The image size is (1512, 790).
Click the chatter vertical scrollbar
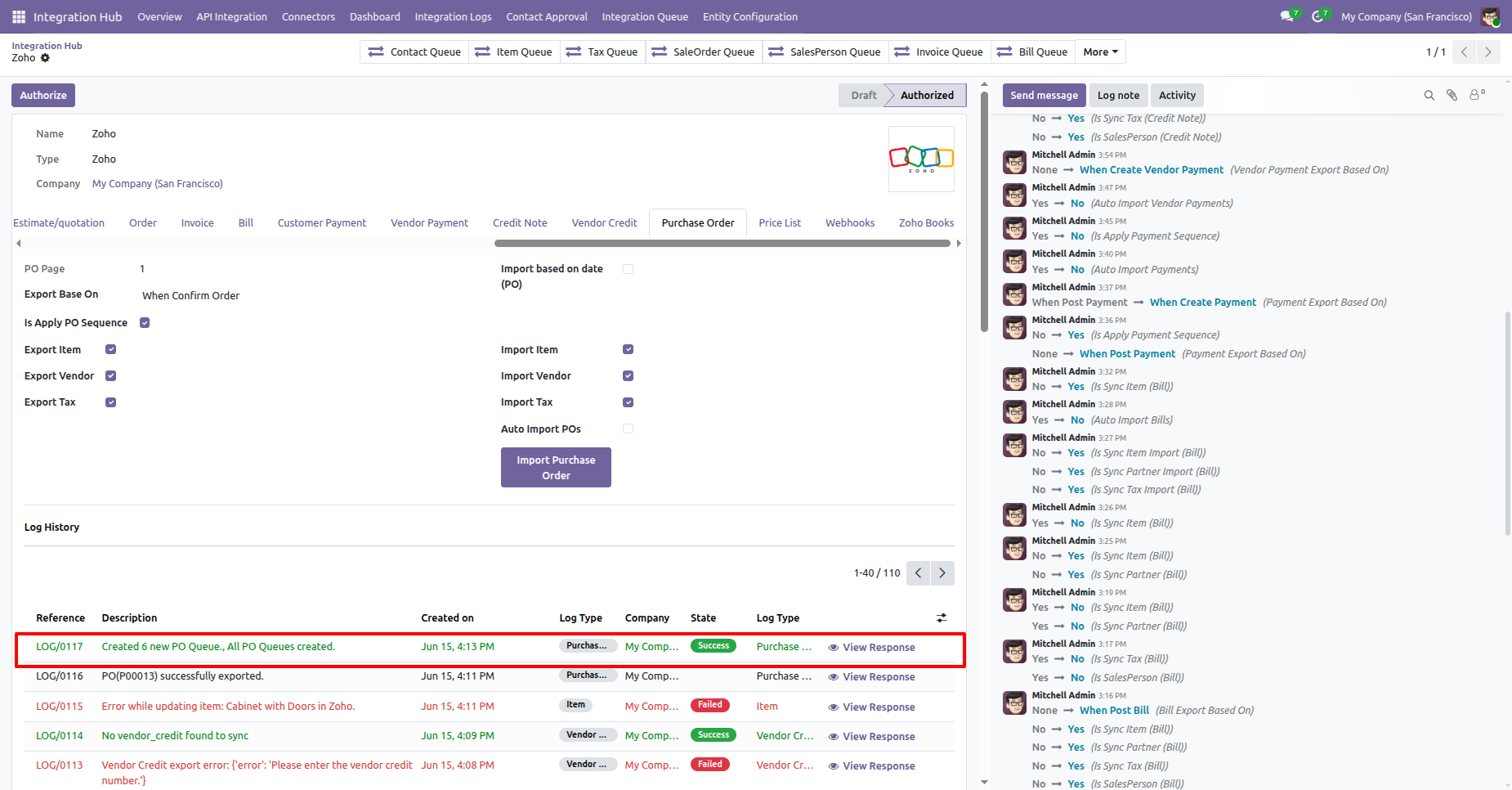click(1508, 423)
